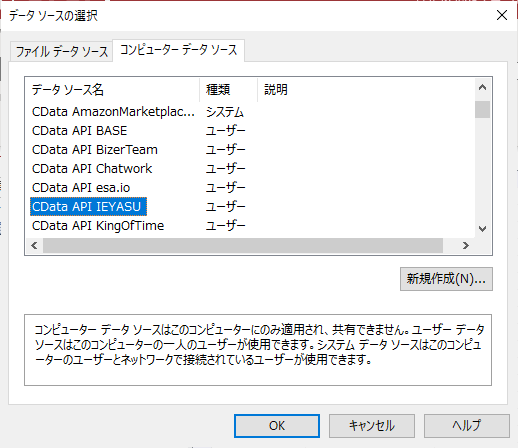Viewport: 518px width, 448px height.
Task: Select CData AmazonMarketplac... data source row
Action: click(113, 112)
